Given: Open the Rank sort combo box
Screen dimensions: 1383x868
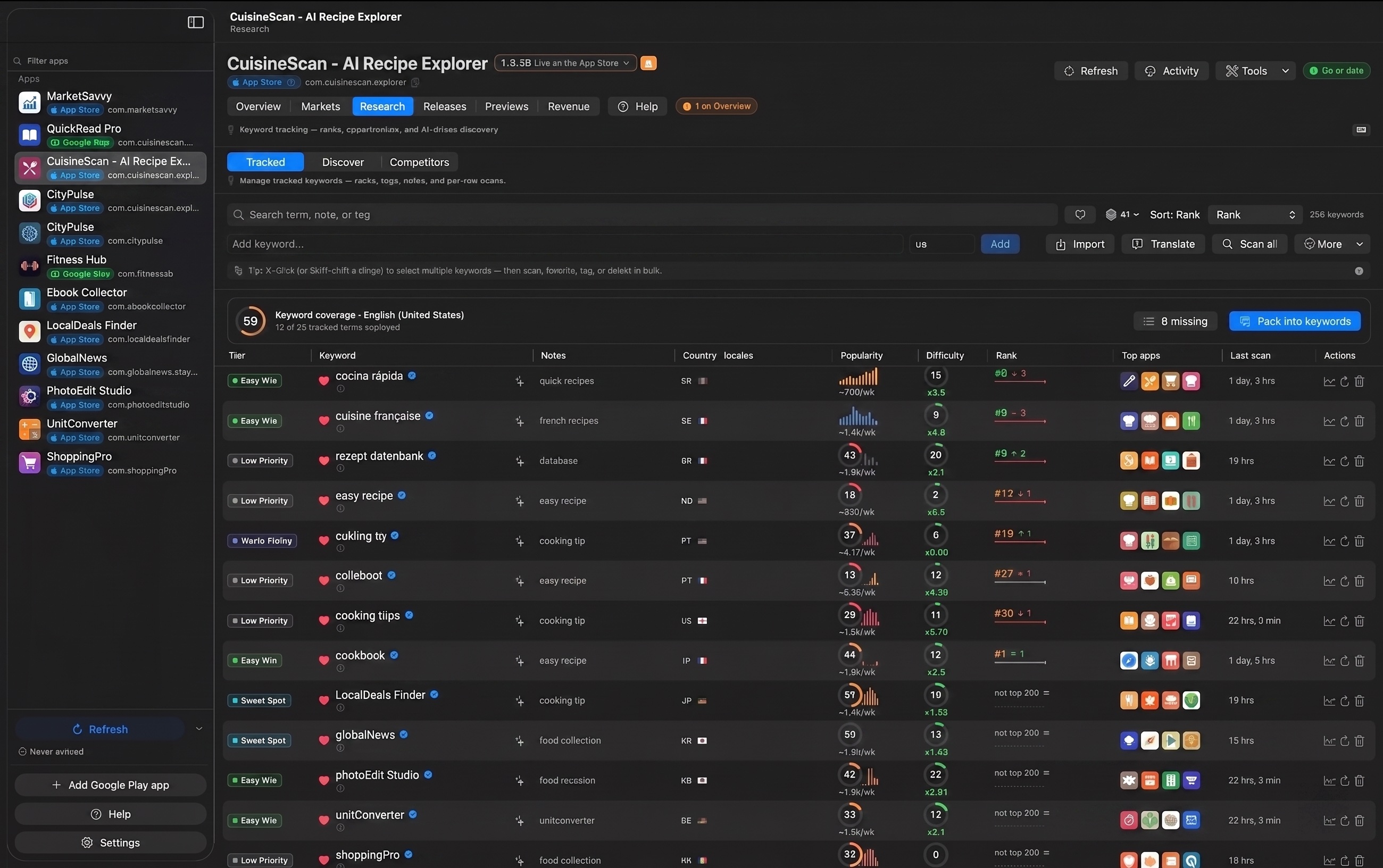Looking at the screenshot, I should (1255, 215).
